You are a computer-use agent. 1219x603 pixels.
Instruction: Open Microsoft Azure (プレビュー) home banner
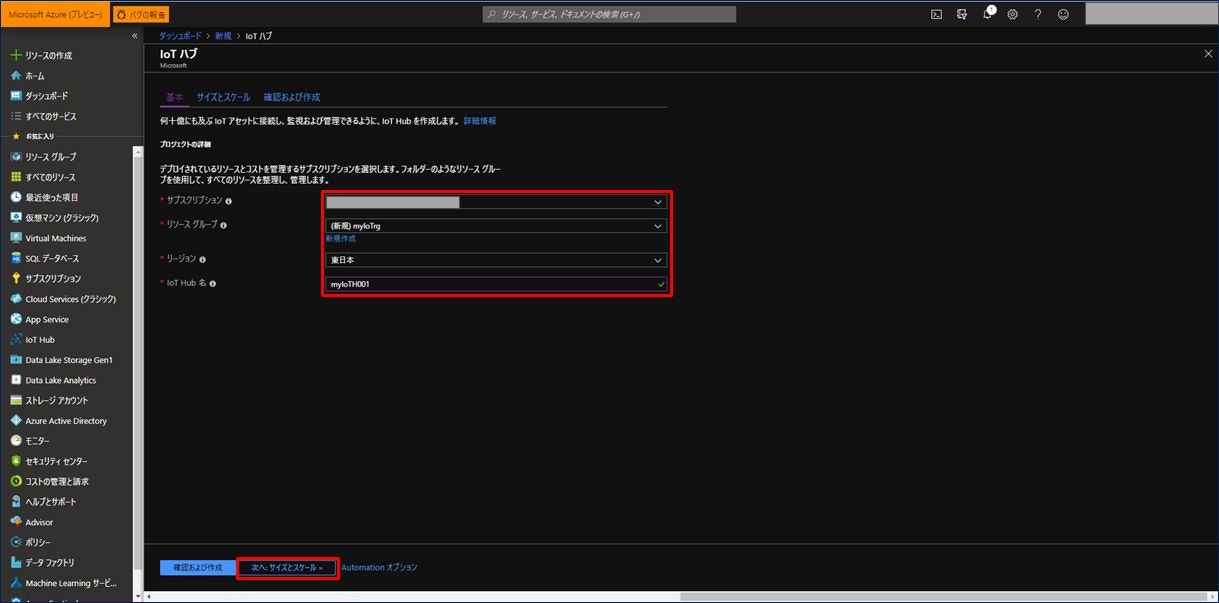pos(55,14)
